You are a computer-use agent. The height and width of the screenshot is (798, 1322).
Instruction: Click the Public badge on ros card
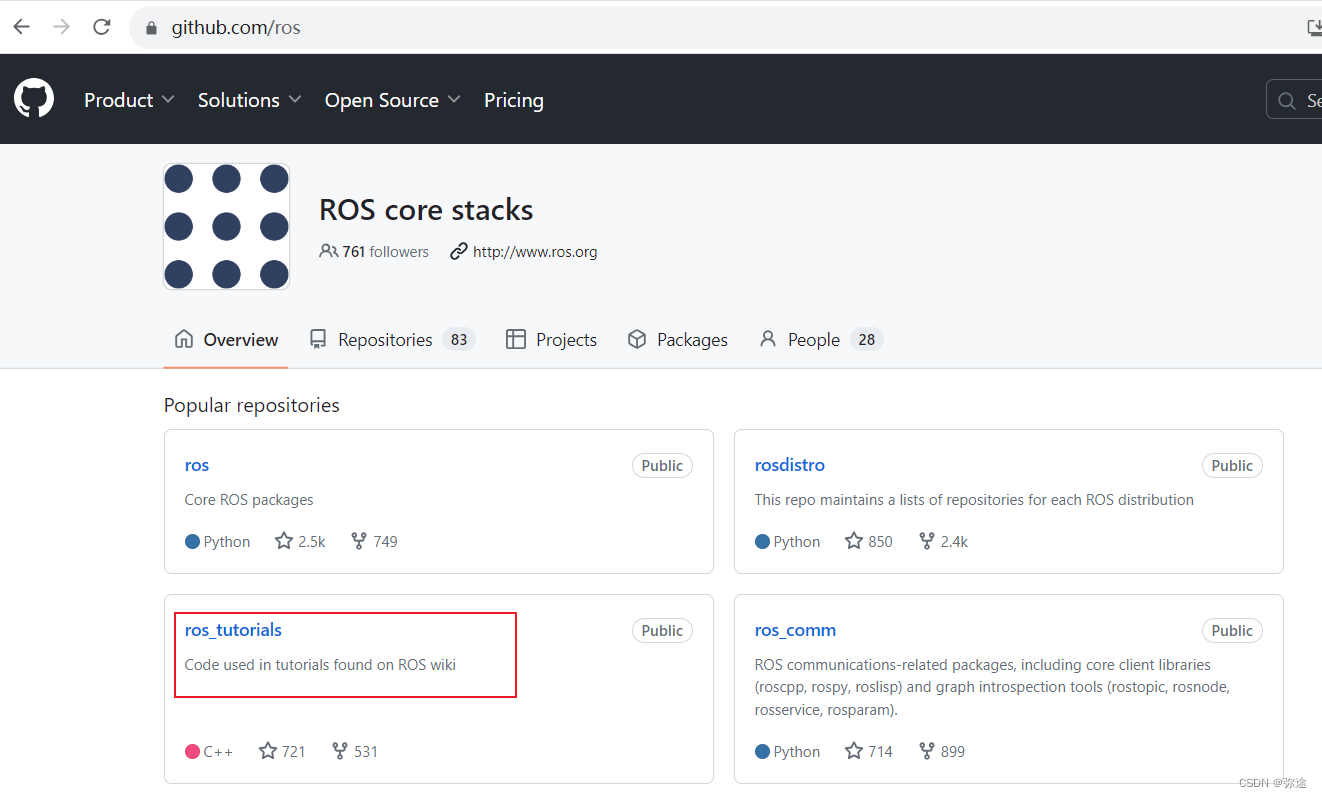coord(662,466)
